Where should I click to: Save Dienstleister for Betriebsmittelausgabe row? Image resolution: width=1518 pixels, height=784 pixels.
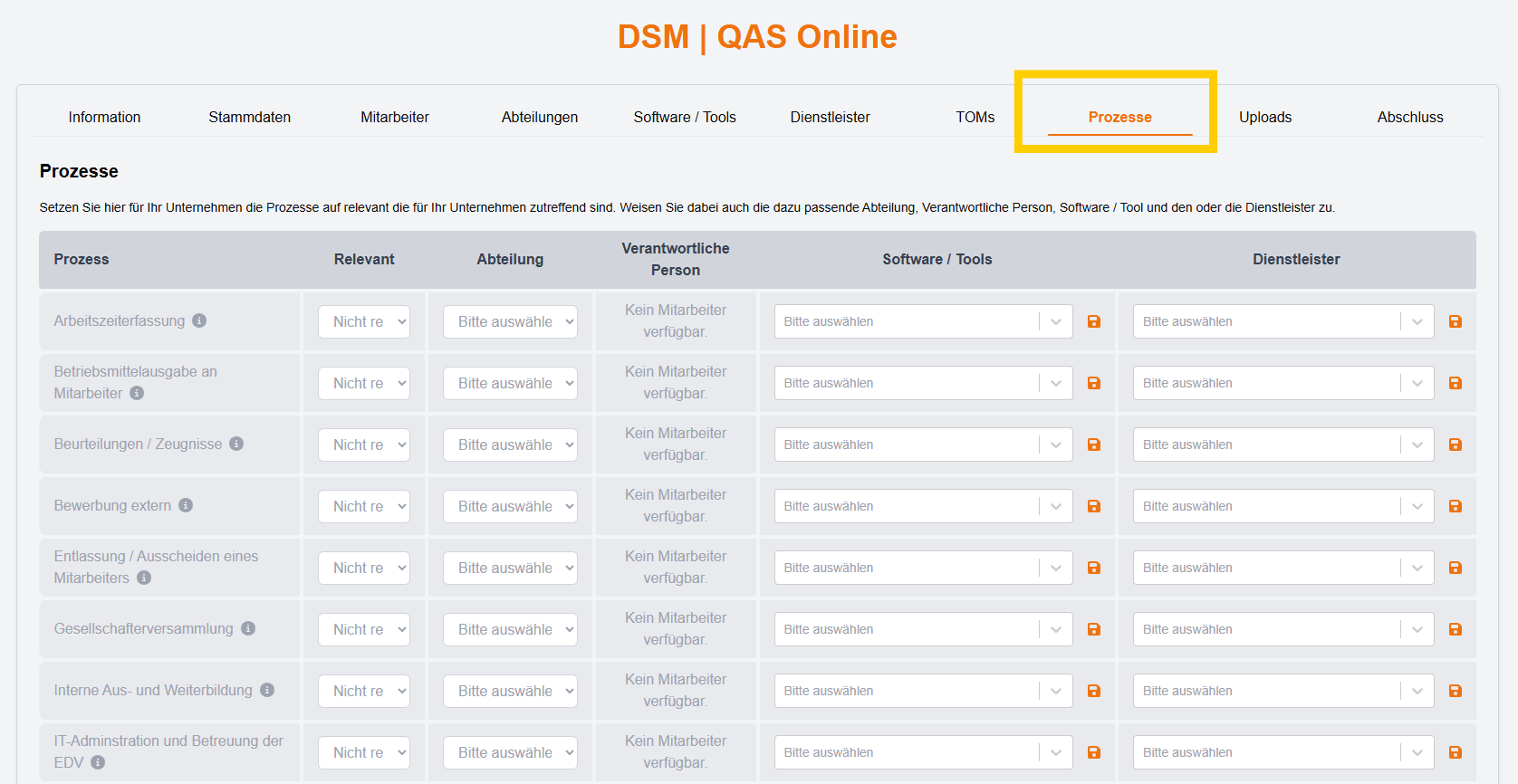(x=1456, y=383)
